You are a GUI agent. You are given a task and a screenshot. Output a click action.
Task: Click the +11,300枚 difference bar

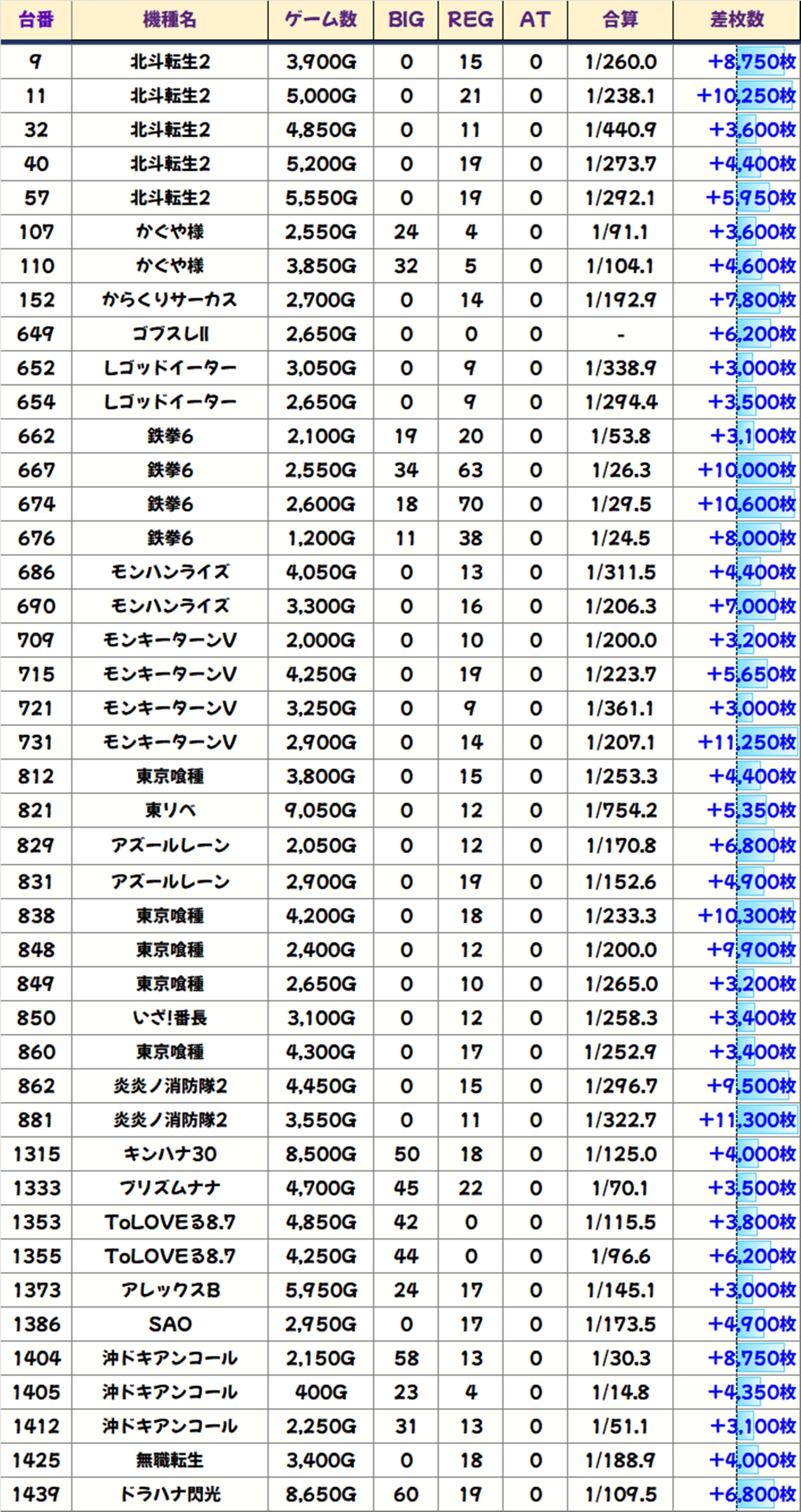pos(766,1120)
